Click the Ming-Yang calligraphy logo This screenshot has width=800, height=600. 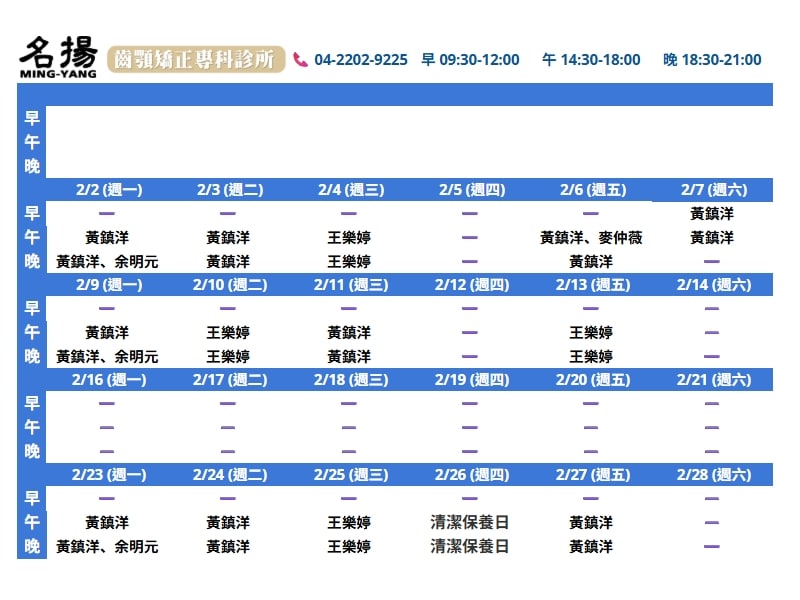59,57
